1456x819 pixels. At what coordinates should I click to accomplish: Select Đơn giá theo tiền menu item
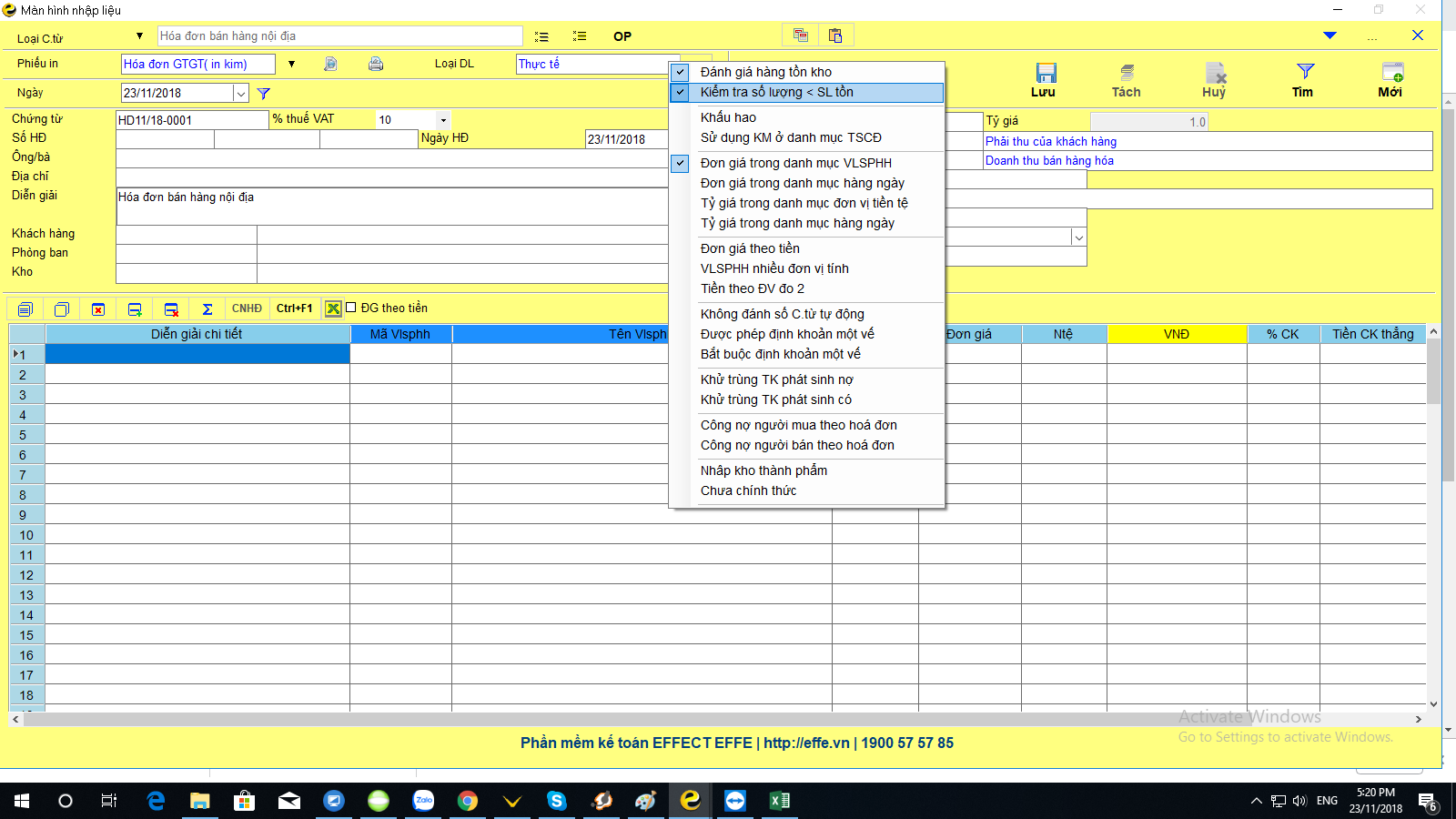pyautogui.click(x=806, y=248)
